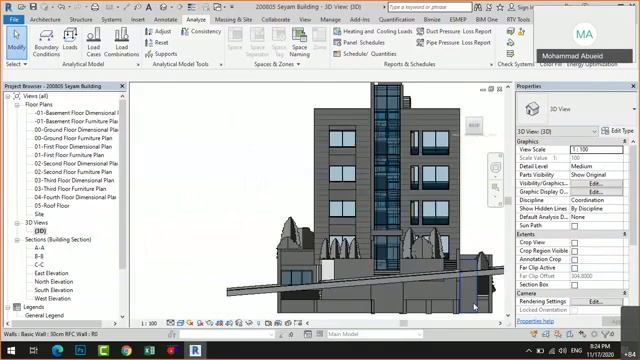
Task: Open the Space Naming tool
Action: (299, 42)
